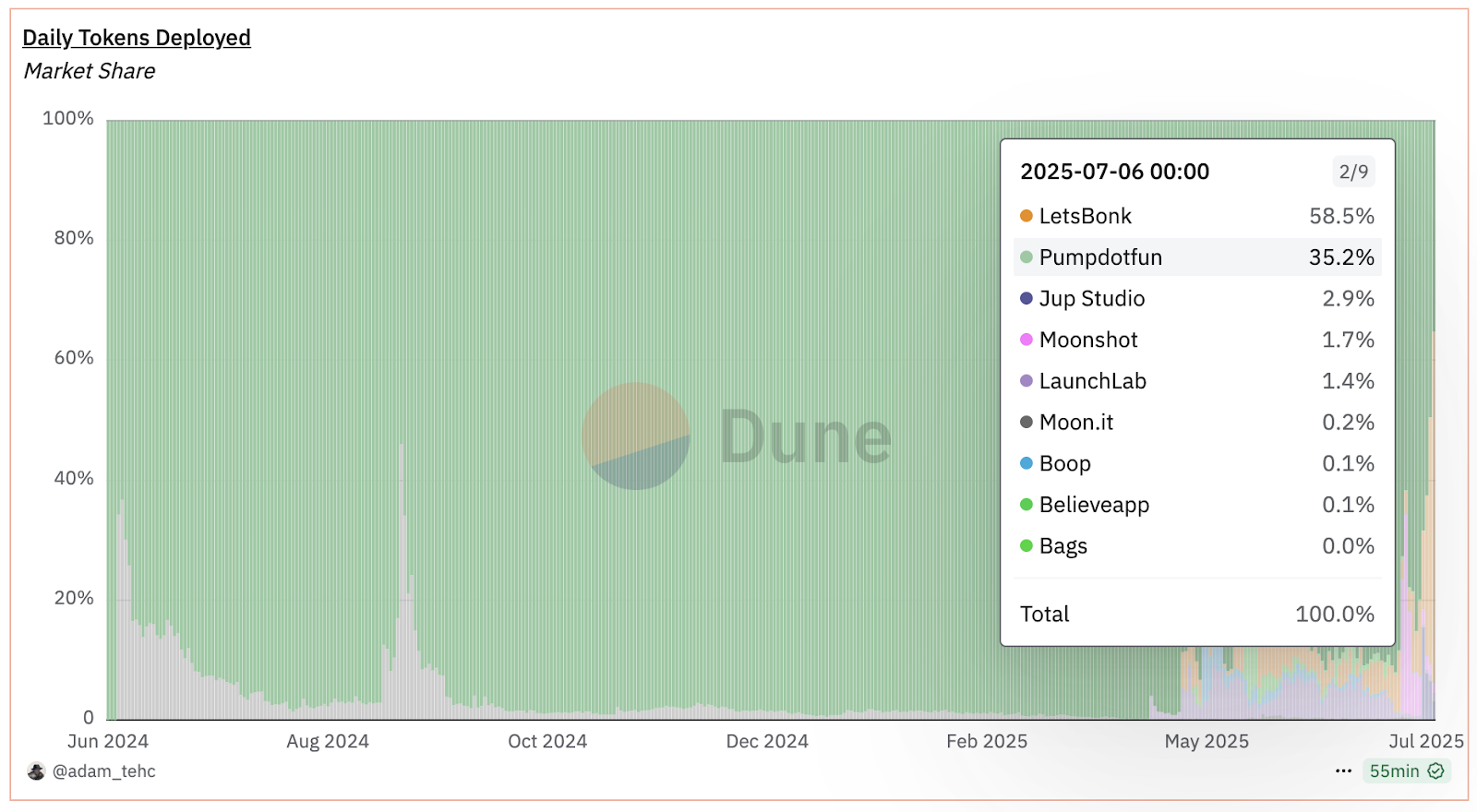Viewport: 1477px width, 812px height.
Task: Click the Dec 2024 axis label
Action: (x=767, y=742)
